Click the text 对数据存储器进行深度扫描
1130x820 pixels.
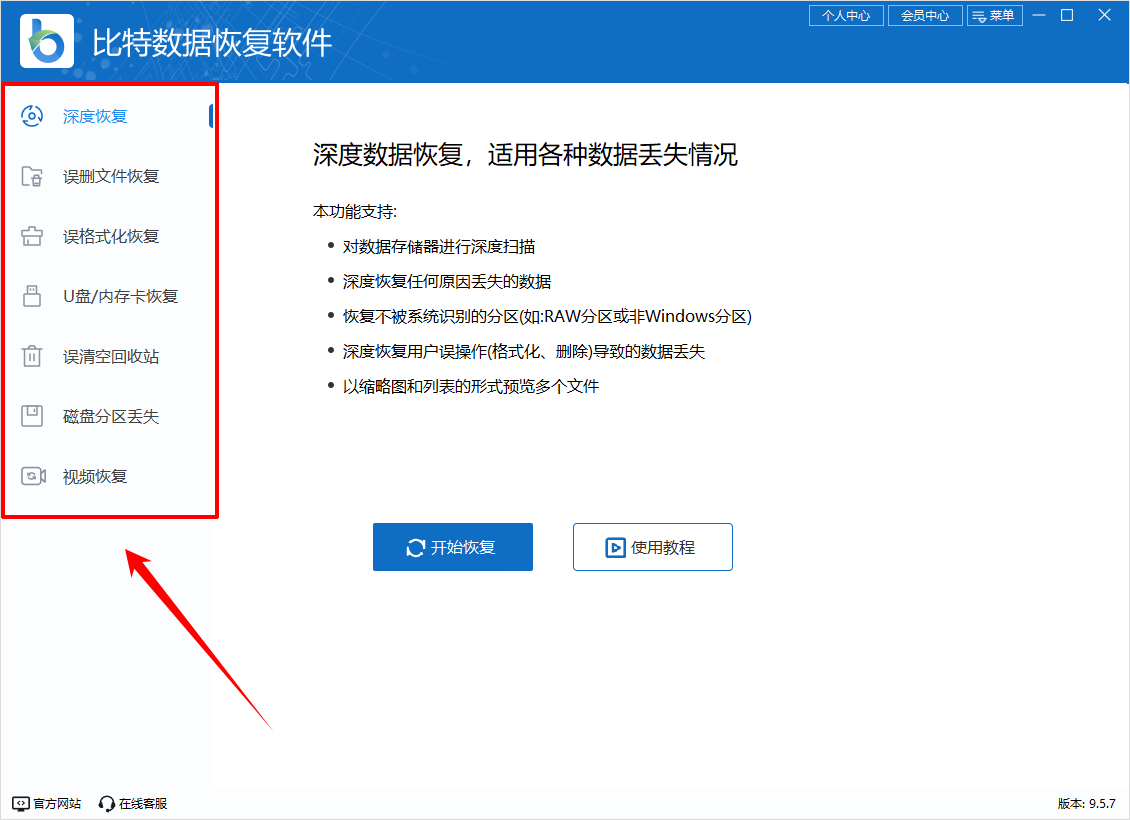pos(439,246)
